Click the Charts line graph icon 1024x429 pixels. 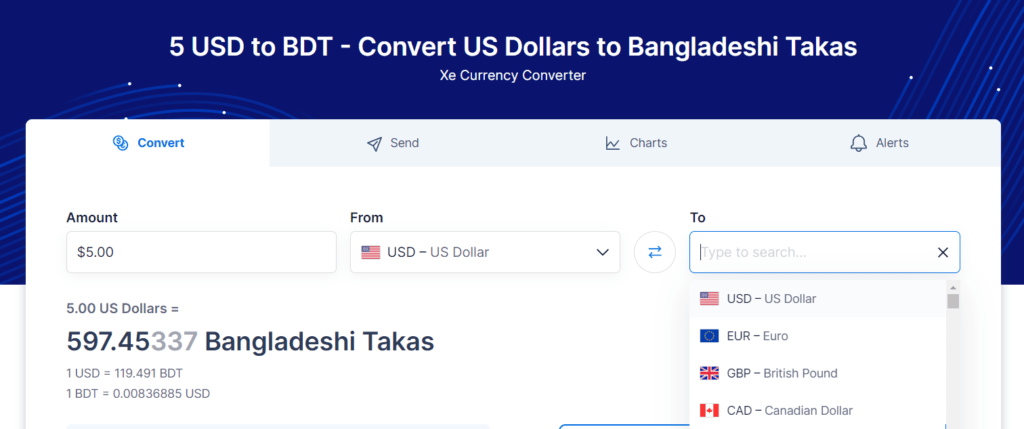click(x=613, y=143)
